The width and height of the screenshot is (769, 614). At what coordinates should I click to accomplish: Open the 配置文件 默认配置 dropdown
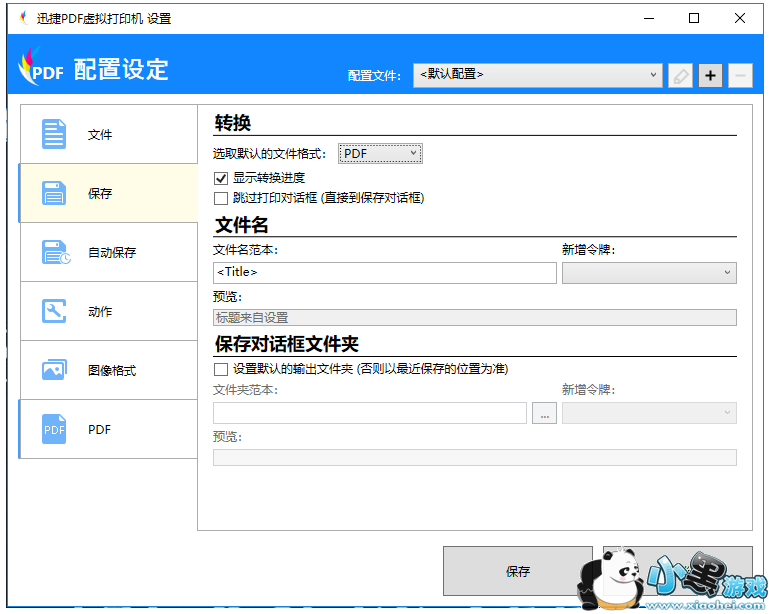pos(537,75)
